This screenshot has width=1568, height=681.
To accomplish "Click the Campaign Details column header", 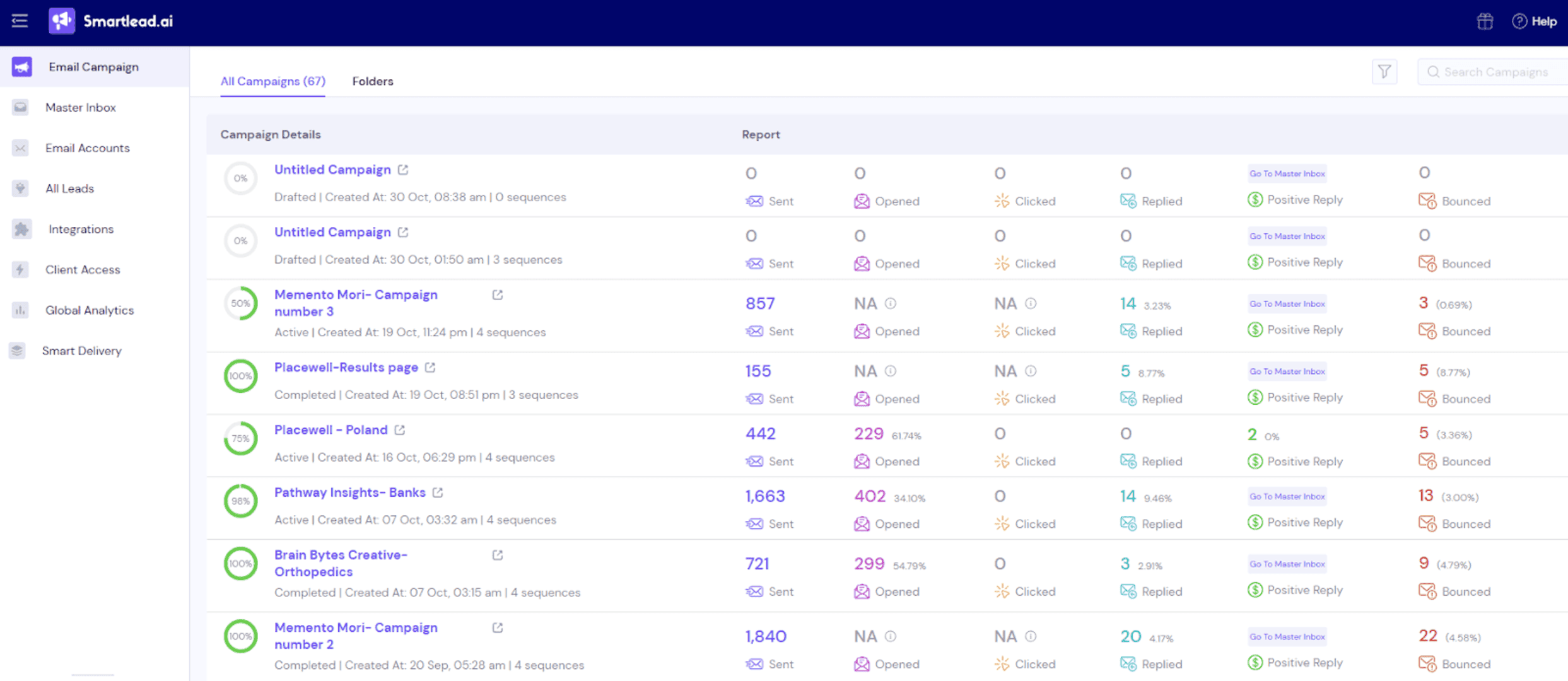I will (x=271, y=134).
